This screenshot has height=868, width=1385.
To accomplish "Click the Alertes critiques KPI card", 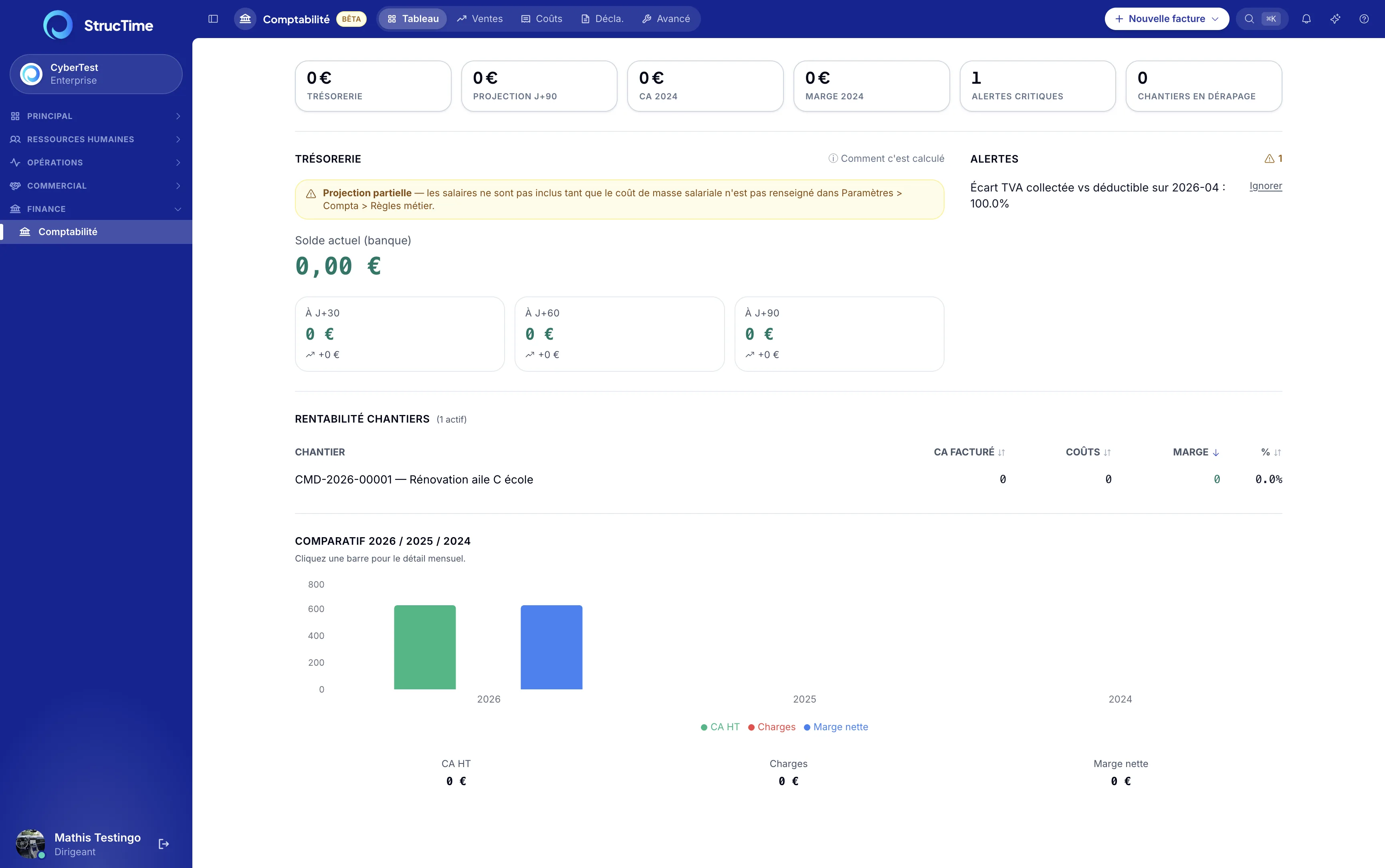I will [1038, 86].
